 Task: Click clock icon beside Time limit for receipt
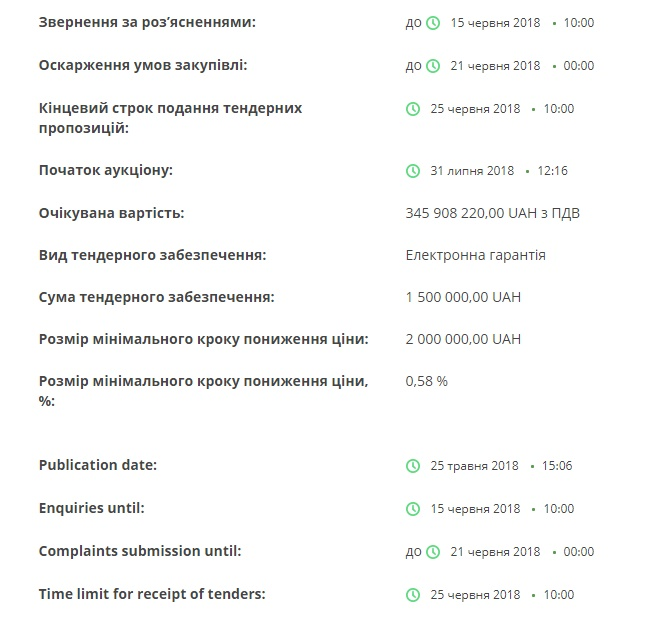(x=413, y=595)
